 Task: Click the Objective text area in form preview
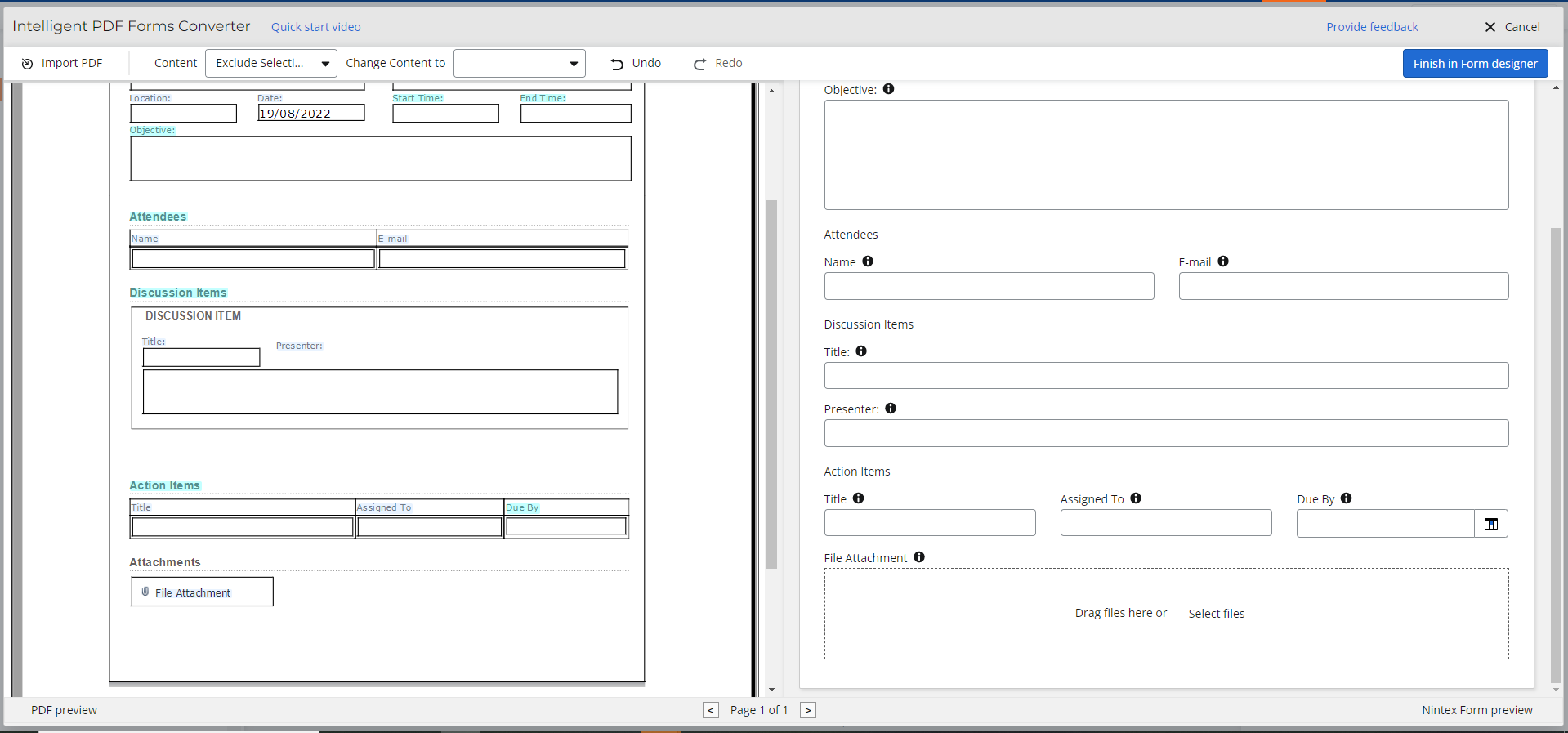point(1166,155)
